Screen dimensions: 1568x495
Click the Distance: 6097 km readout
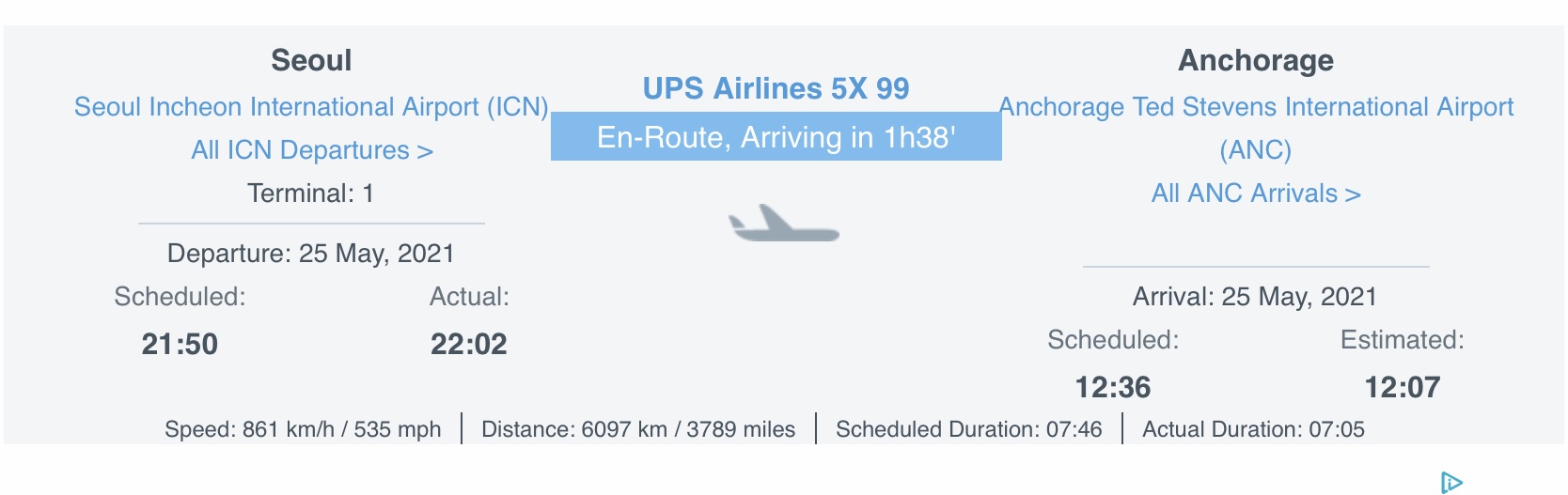click(x=638, y=429)
